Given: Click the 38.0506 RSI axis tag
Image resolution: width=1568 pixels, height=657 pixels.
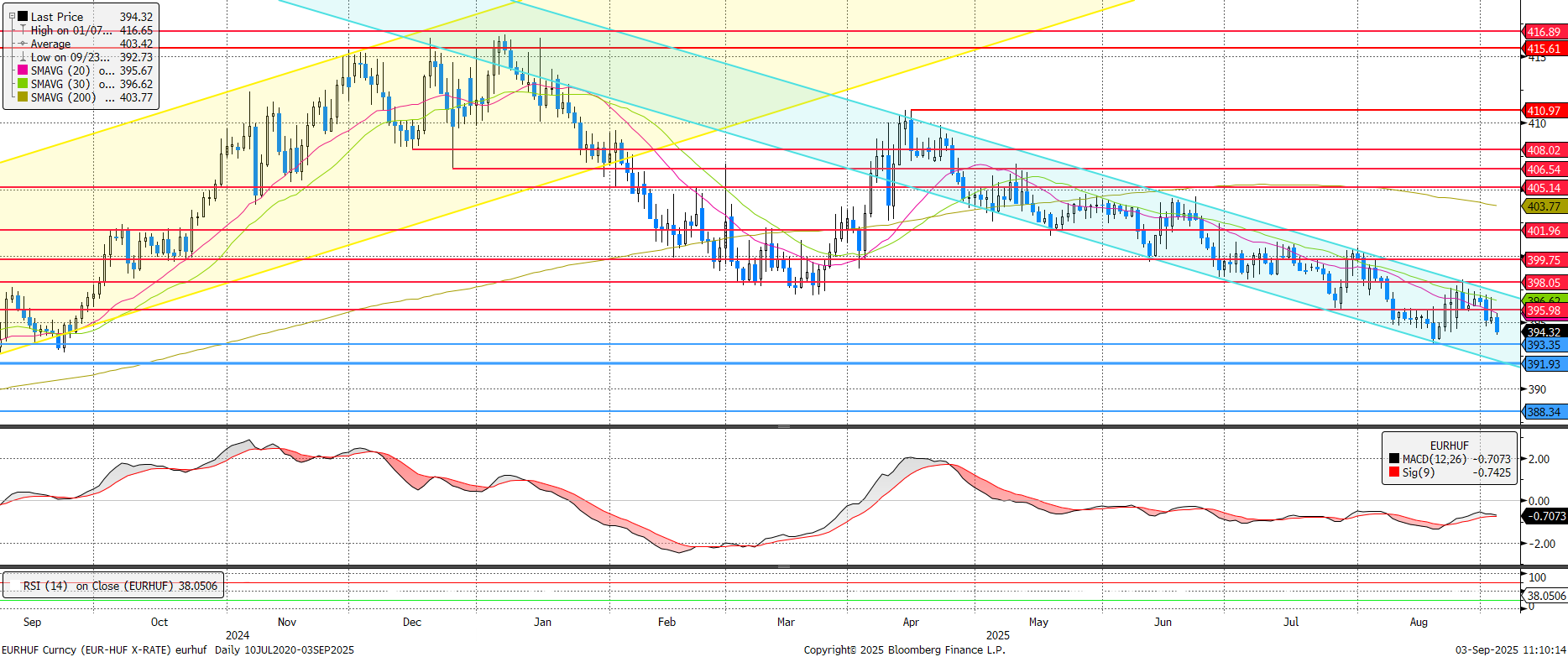Looking at the screenshot, I should (x=1545, y=596).
